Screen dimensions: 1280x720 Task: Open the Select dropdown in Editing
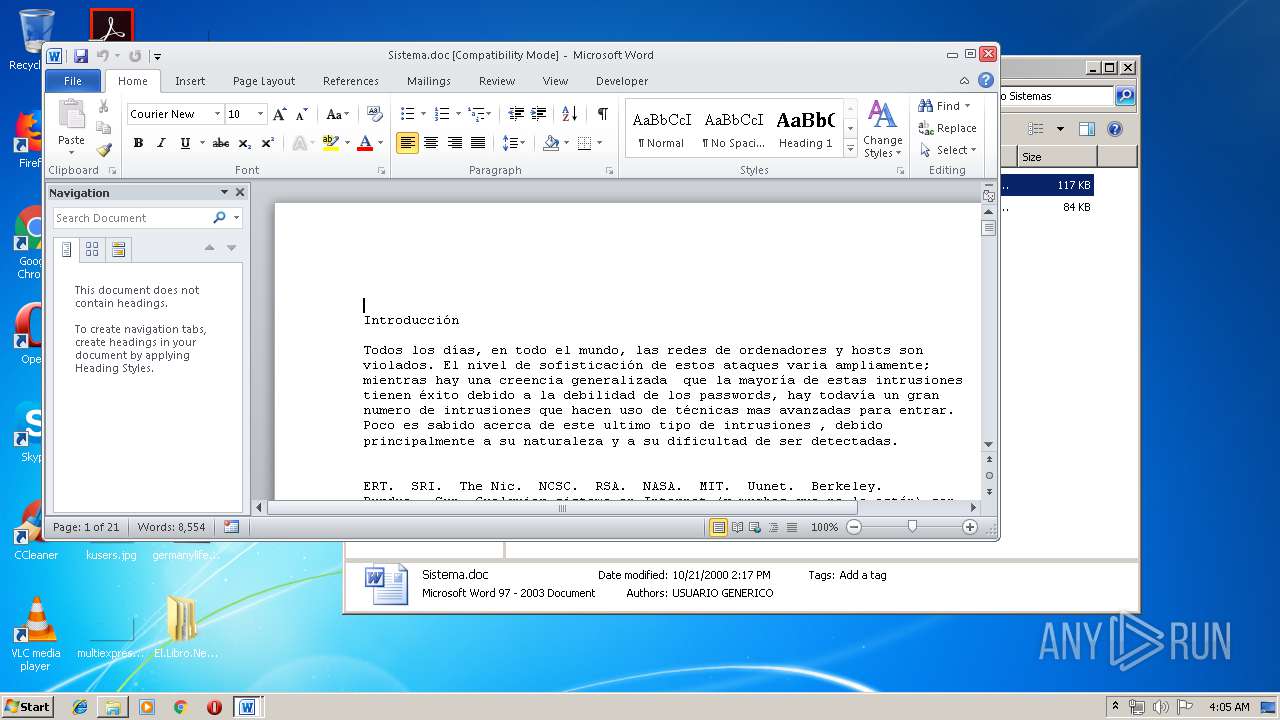pyautogui.click(x=948, y=150)
